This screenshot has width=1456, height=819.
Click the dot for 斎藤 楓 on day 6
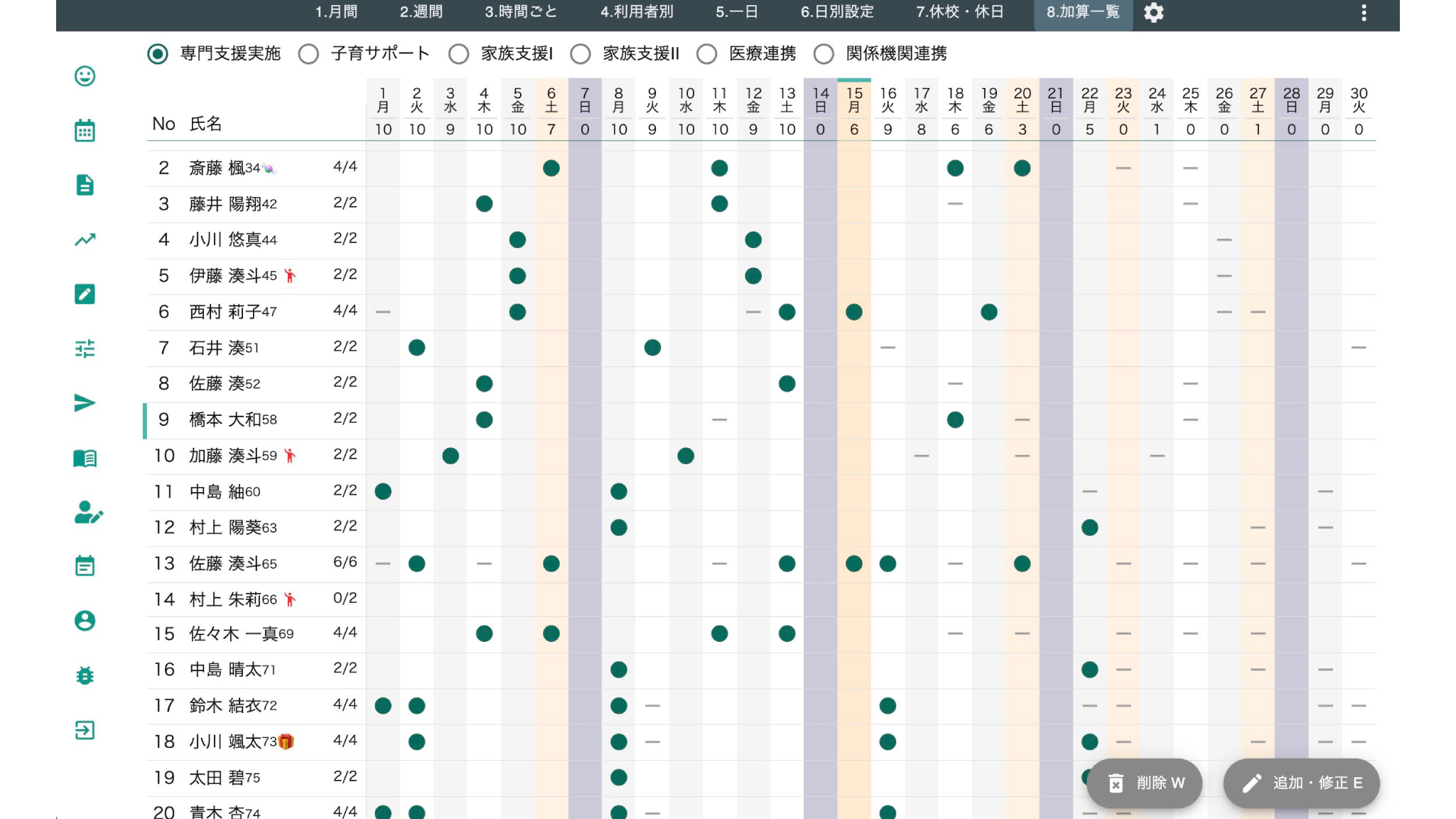coord(551,168)
